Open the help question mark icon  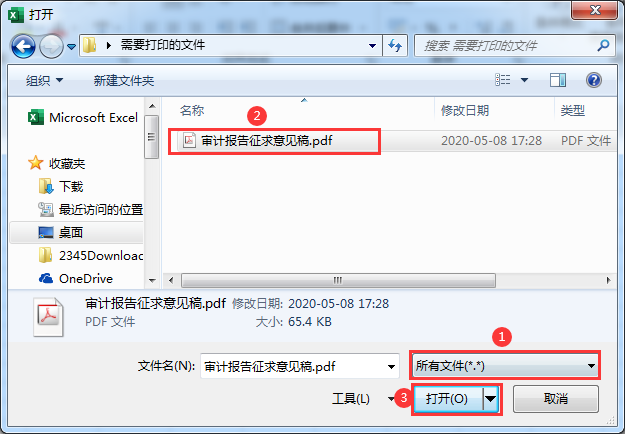(594, 80)
